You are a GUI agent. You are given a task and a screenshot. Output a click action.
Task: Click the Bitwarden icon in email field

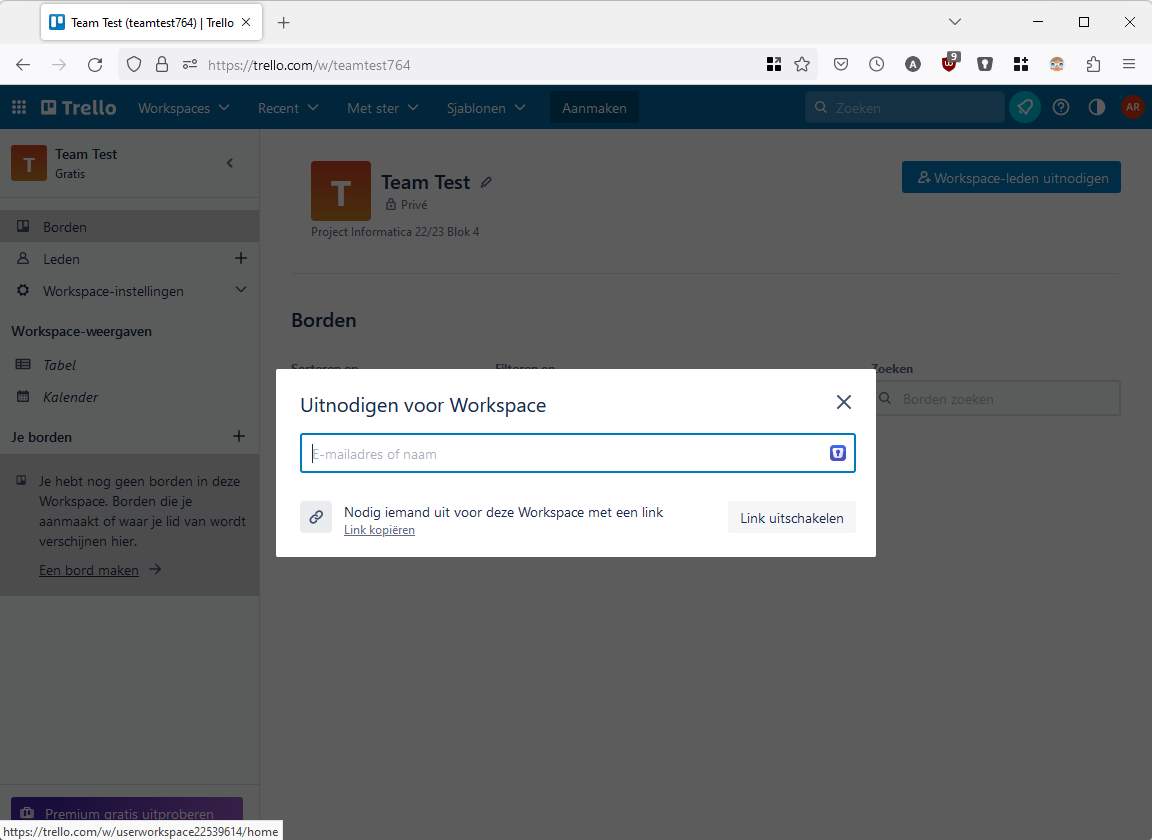click(x=838, y=454)
